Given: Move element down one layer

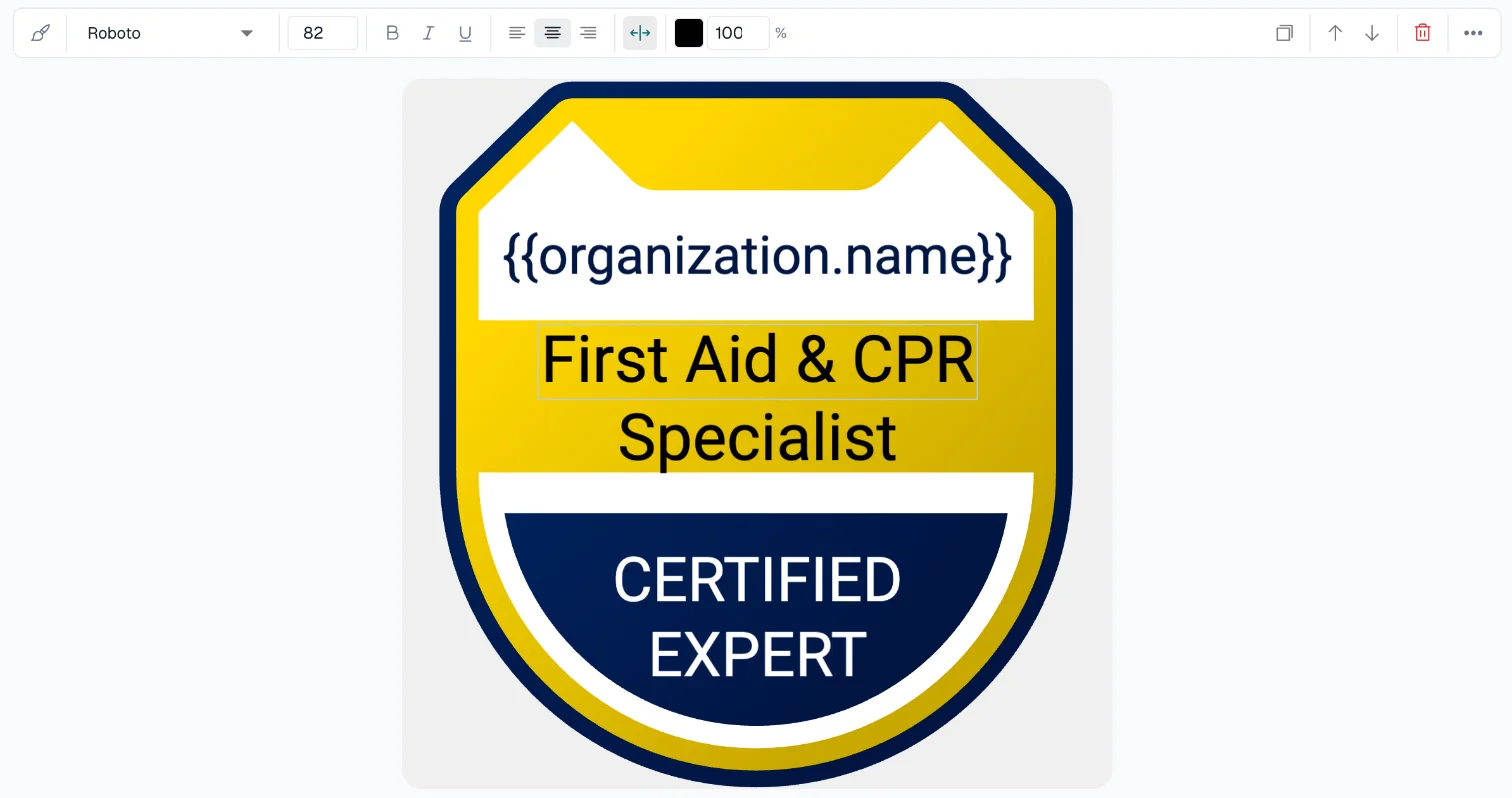Looking at the screenshot, I should [1372, 33].
